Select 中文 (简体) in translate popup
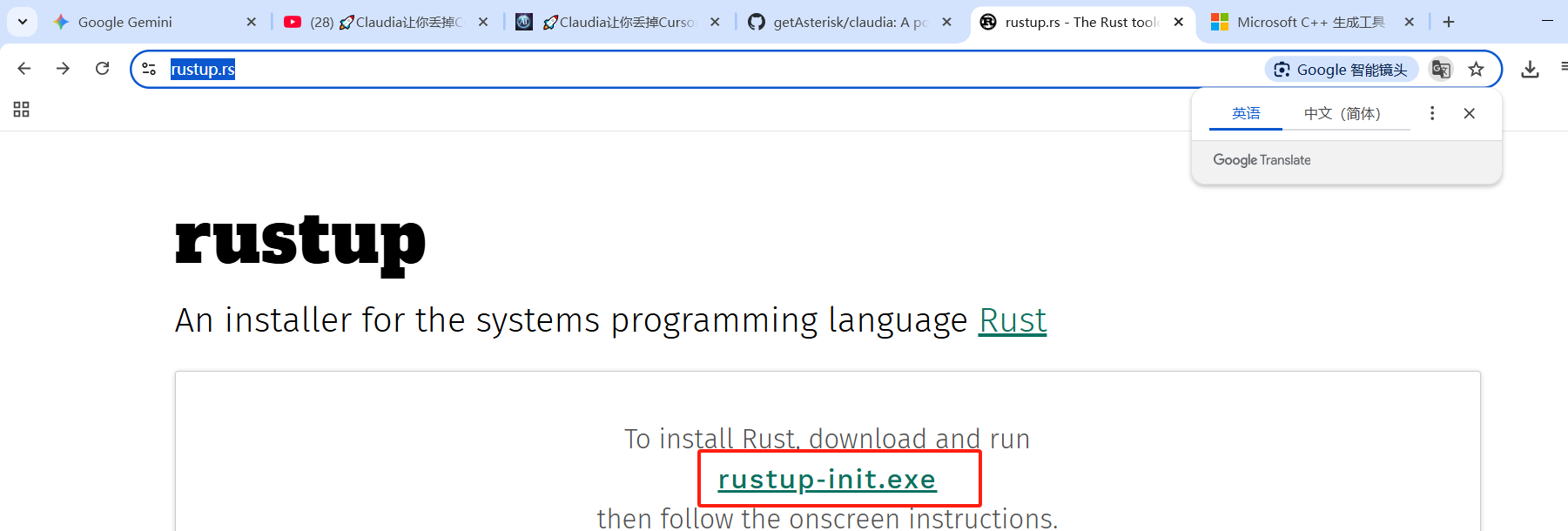The height and width of the screenshot is (531, 1568). coord(1342,113)
